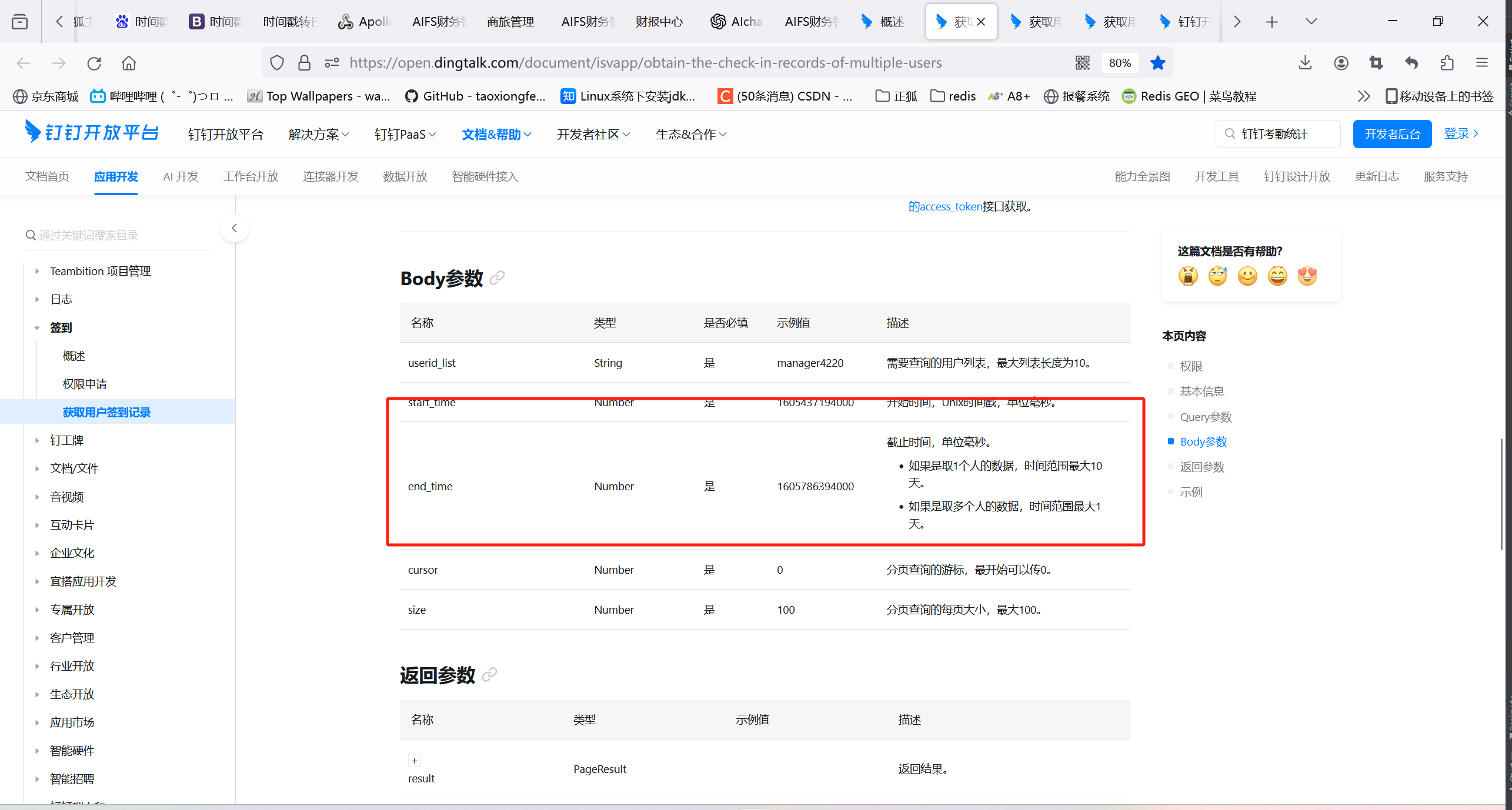
Task: Click the QR code icon in address bar
Action: (x=1082, y=63)
